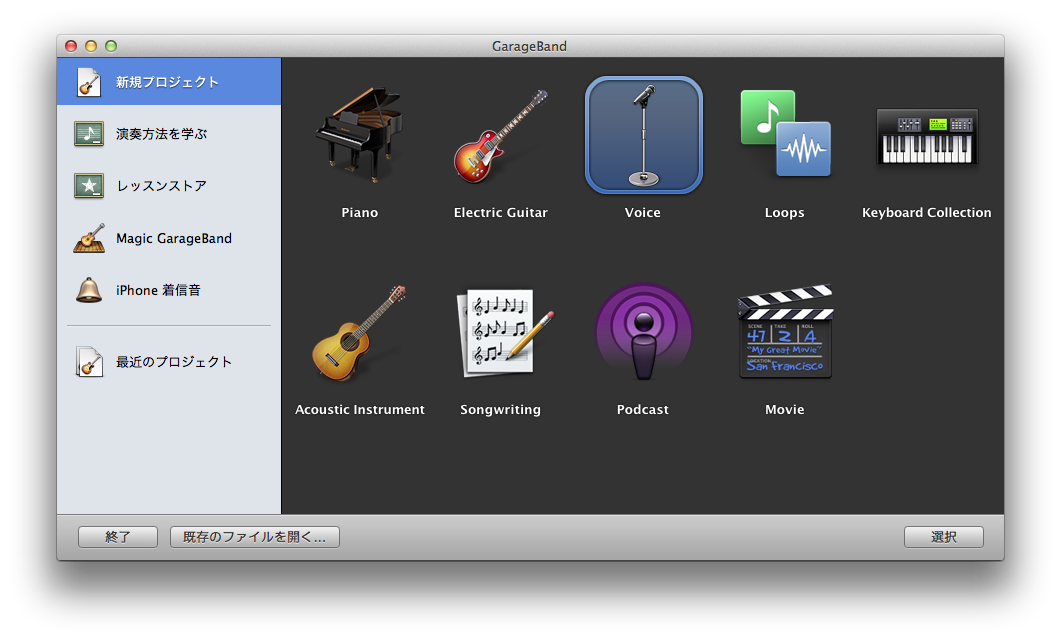Click the Podcast label text
The image size is (1061, 640).
coord(643,409)
